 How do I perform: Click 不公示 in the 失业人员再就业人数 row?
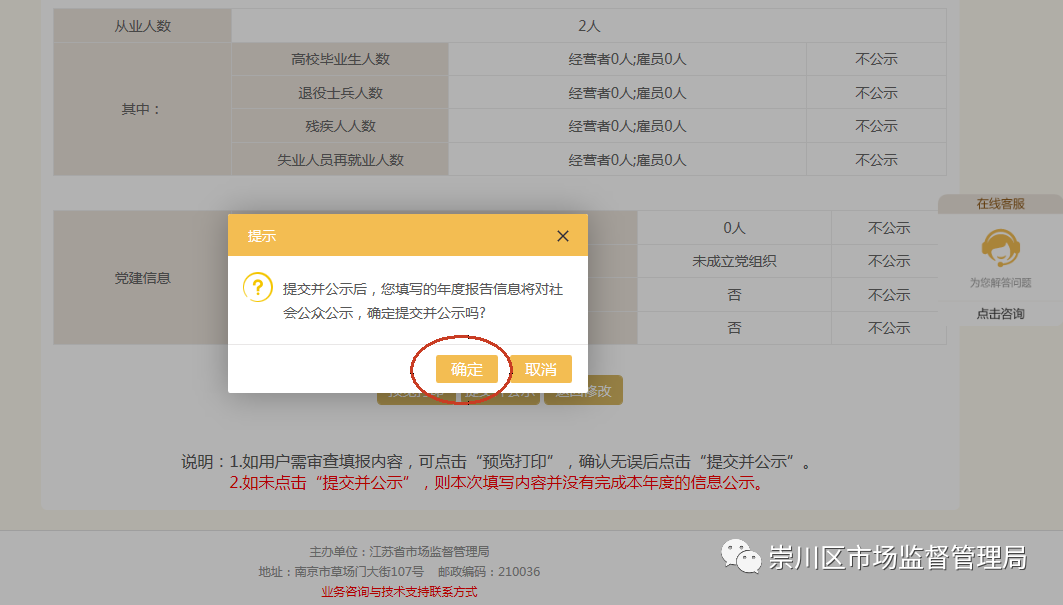[876, 160]
